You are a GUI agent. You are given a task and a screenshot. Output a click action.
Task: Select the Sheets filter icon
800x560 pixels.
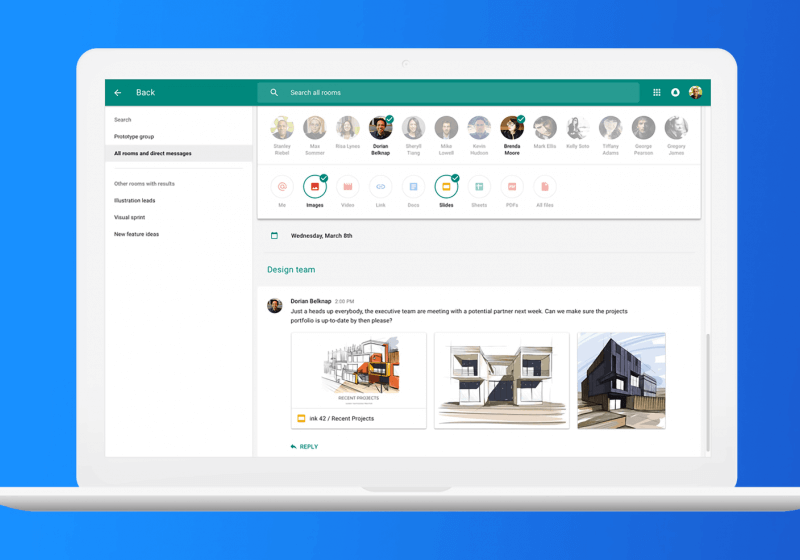point(479,187)
